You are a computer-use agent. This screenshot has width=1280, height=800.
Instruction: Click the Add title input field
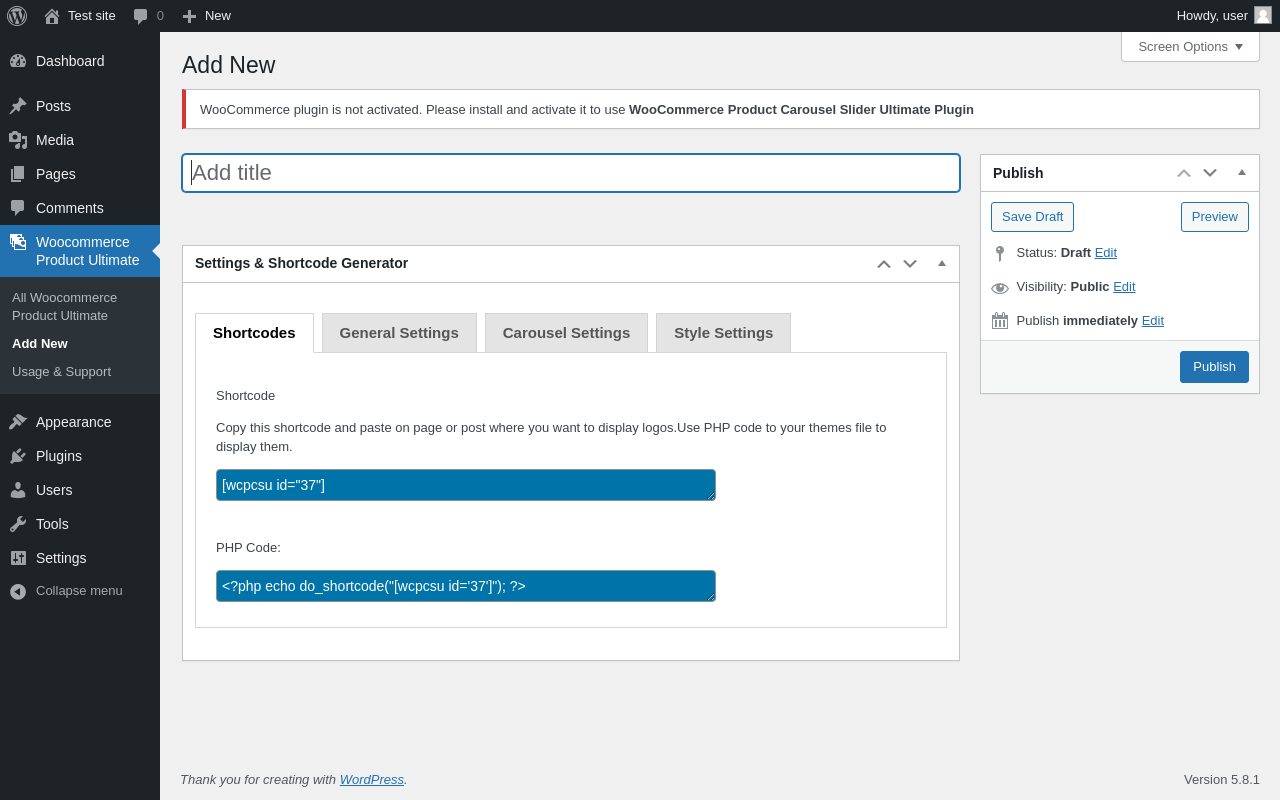point(571,173)
